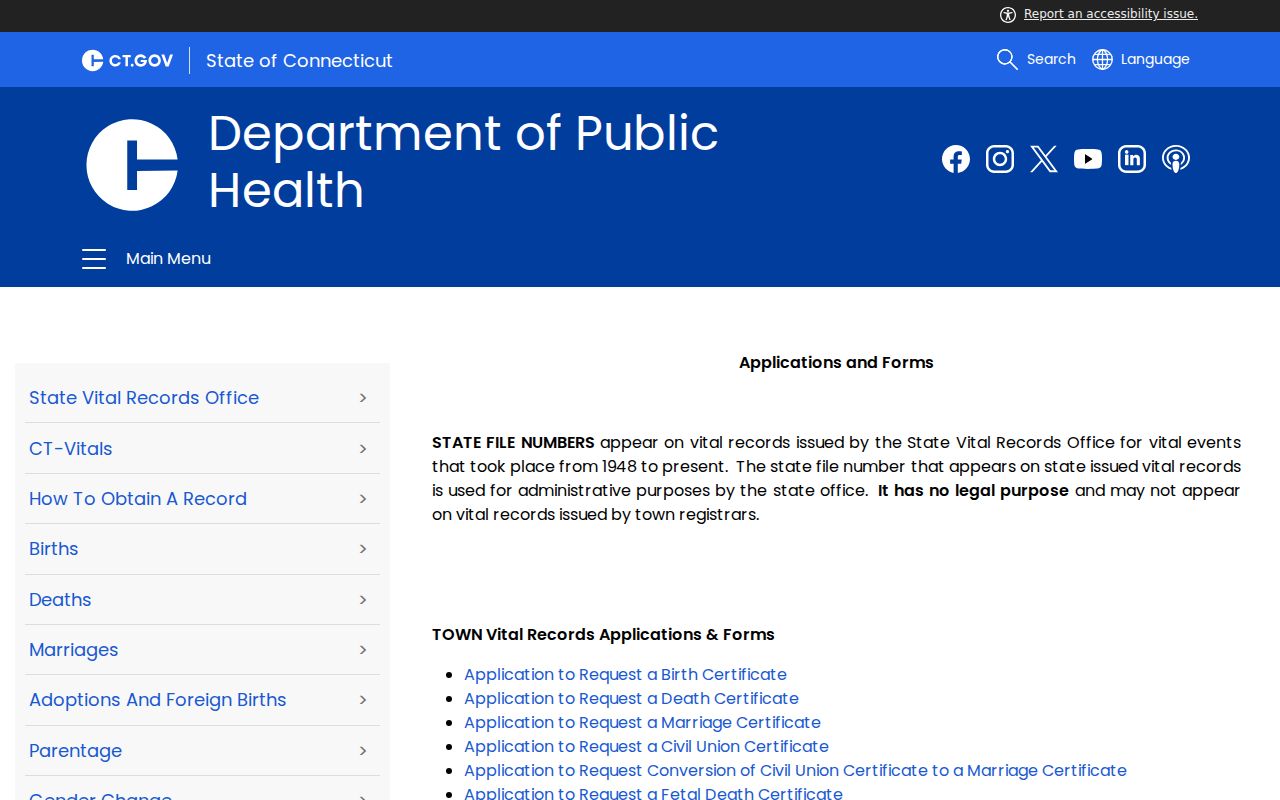
Task: Select CT-Vitals in the sidebar
Action: (71, 449)
